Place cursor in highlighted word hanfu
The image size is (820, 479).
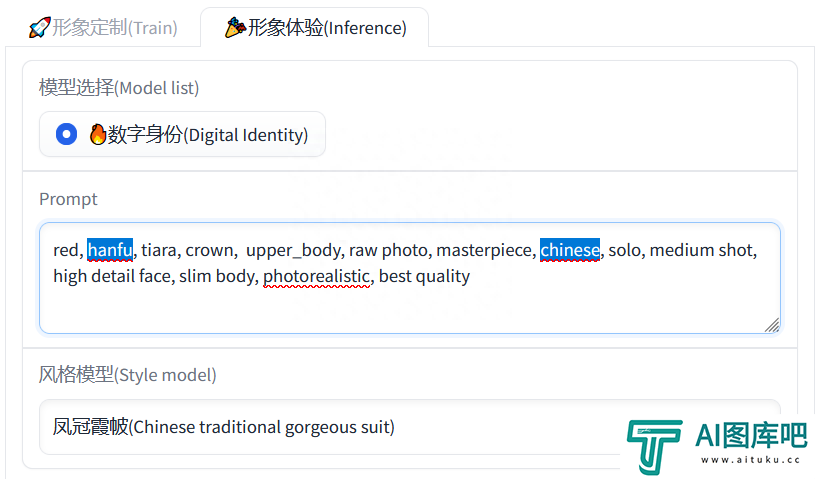(x=110, y=250)
